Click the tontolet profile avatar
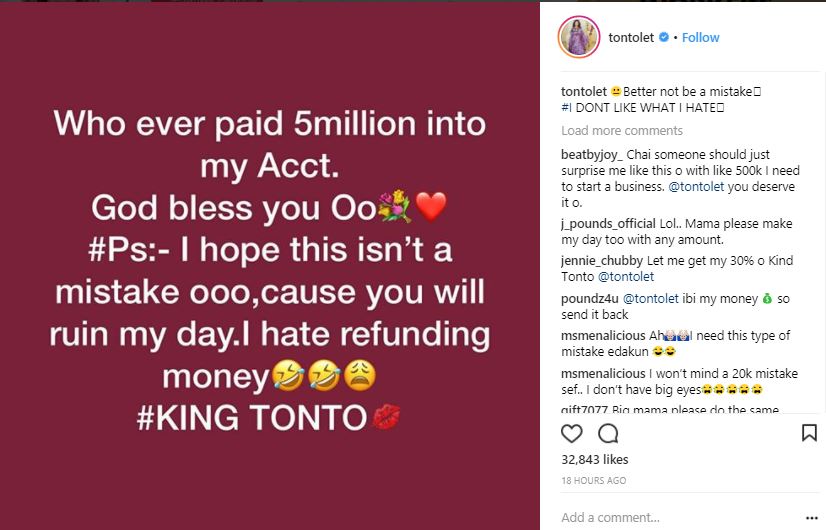 tap(579, 37)
